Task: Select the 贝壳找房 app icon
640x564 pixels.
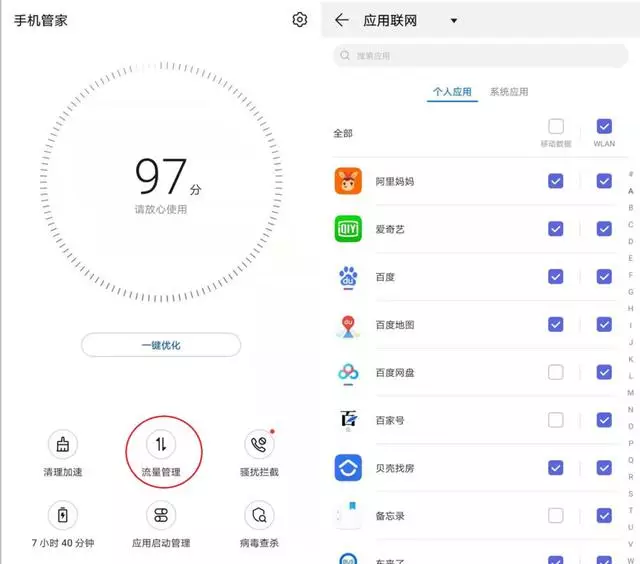Action: pos(348,468)
